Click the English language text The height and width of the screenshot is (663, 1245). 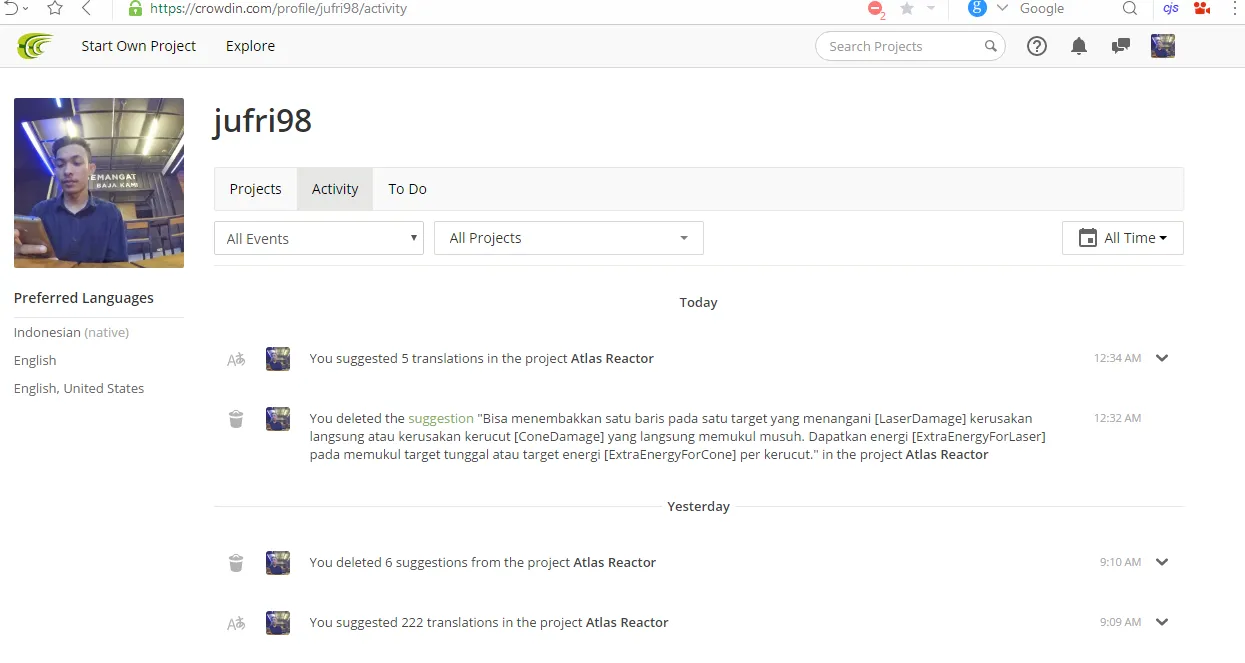(35, 360)
